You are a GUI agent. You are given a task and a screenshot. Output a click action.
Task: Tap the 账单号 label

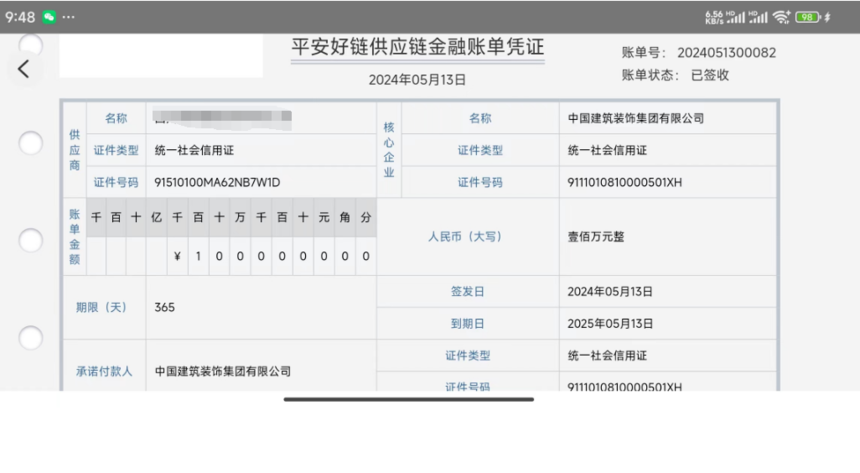pos(643,53)
